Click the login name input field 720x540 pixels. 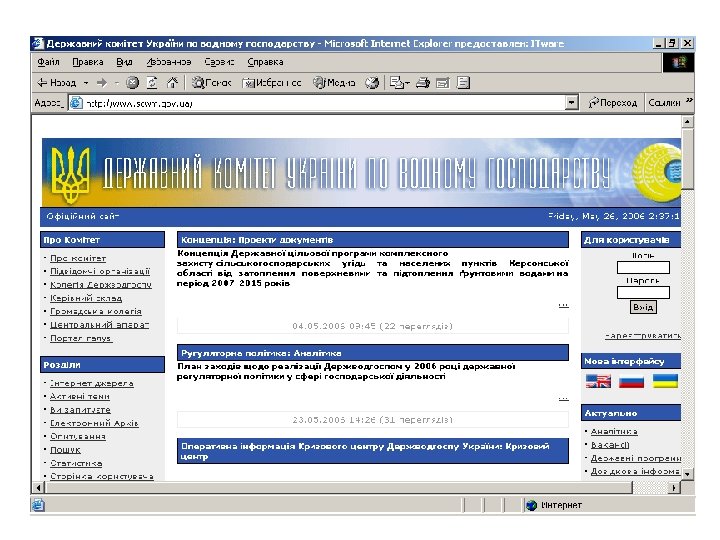pos(643,267)
